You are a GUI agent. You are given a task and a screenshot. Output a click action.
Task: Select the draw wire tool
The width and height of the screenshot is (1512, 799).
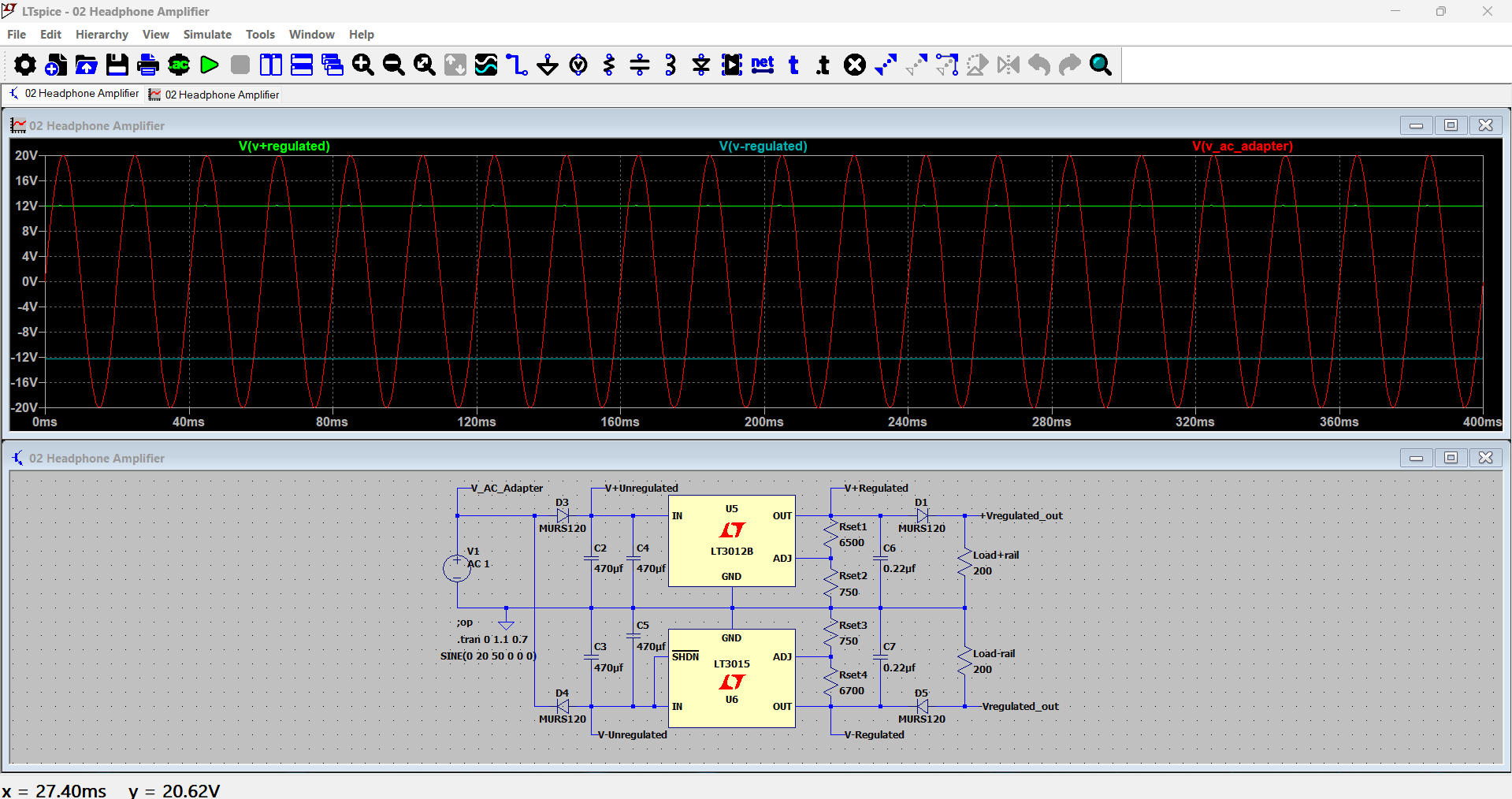click(x=517, y=65)
